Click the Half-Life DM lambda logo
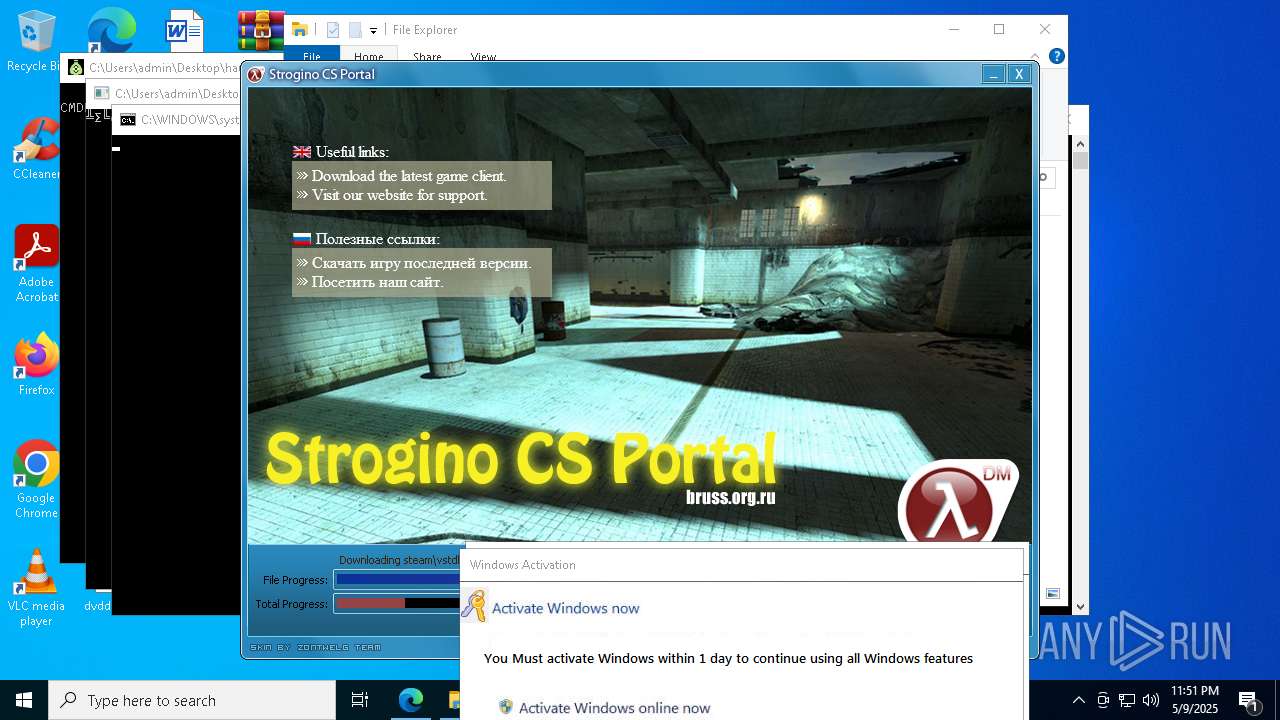This screenshot has height=720, width=1280. pyautogui.click(x=957, y=503)
